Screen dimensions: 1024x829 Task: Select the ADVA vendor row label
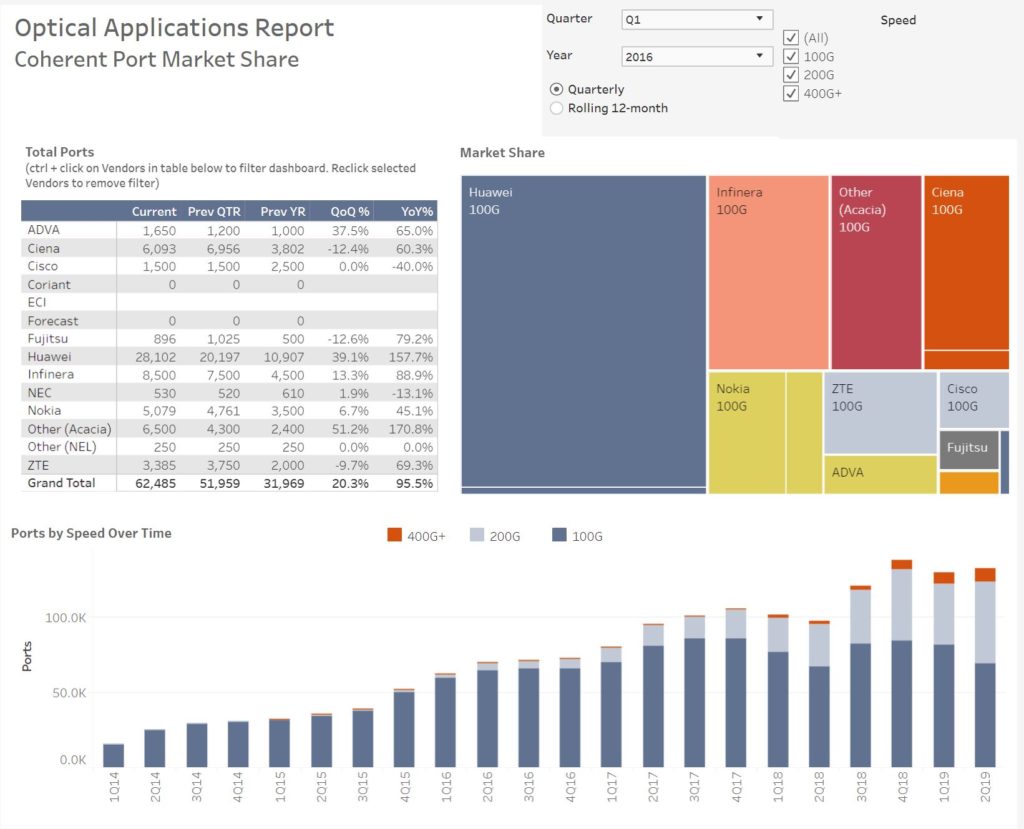tap(44, 230)
